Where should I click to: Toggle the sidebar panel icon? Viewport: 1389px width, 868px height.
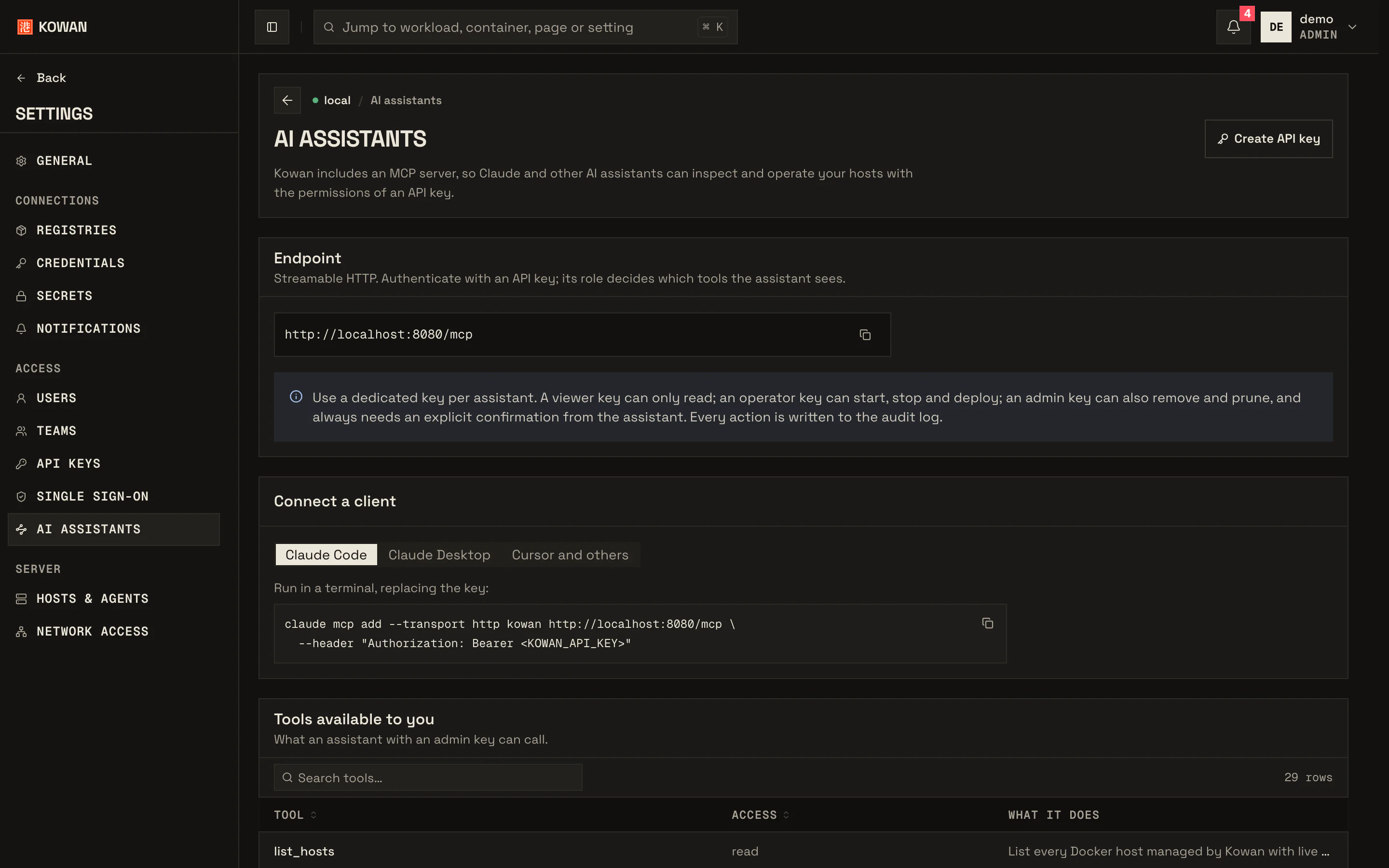[272, 27]
